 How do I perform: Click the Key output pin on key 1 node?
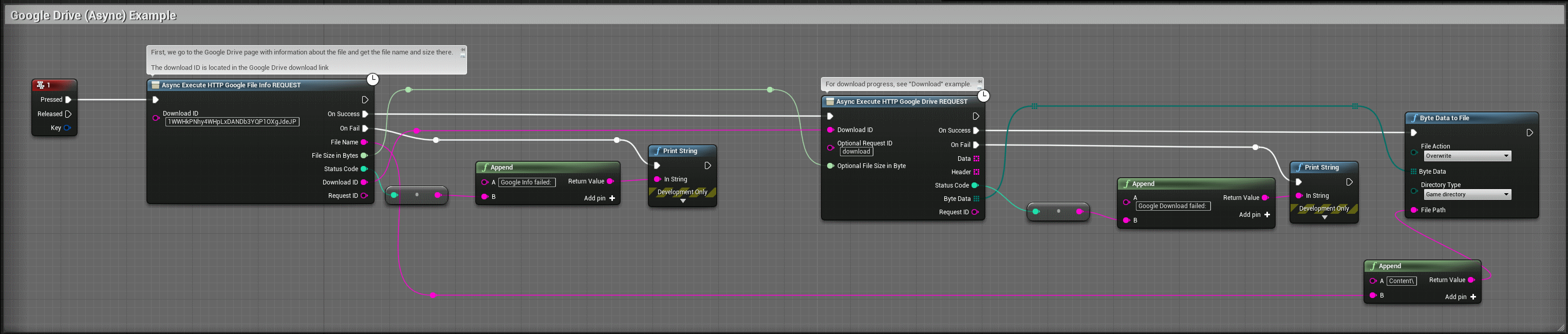click(68, 128)
